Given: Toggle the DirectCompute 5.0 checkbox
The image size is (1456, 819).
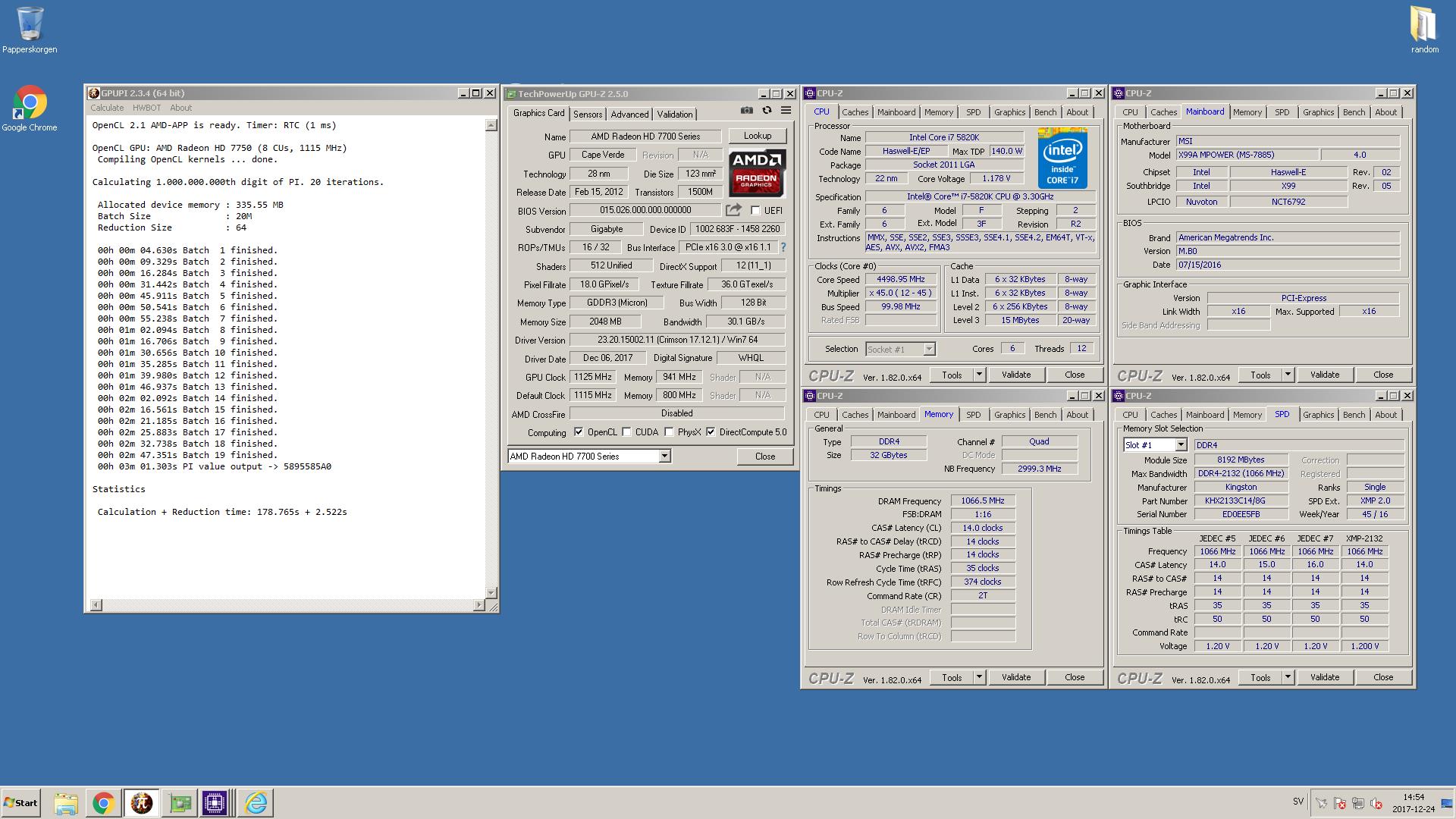Looking at the screenshot, I should point(711,432).
